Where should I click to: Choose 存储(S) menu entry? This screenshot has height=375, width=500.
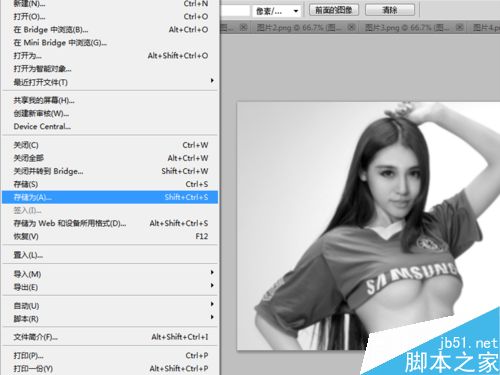click(x=110, y=184)
